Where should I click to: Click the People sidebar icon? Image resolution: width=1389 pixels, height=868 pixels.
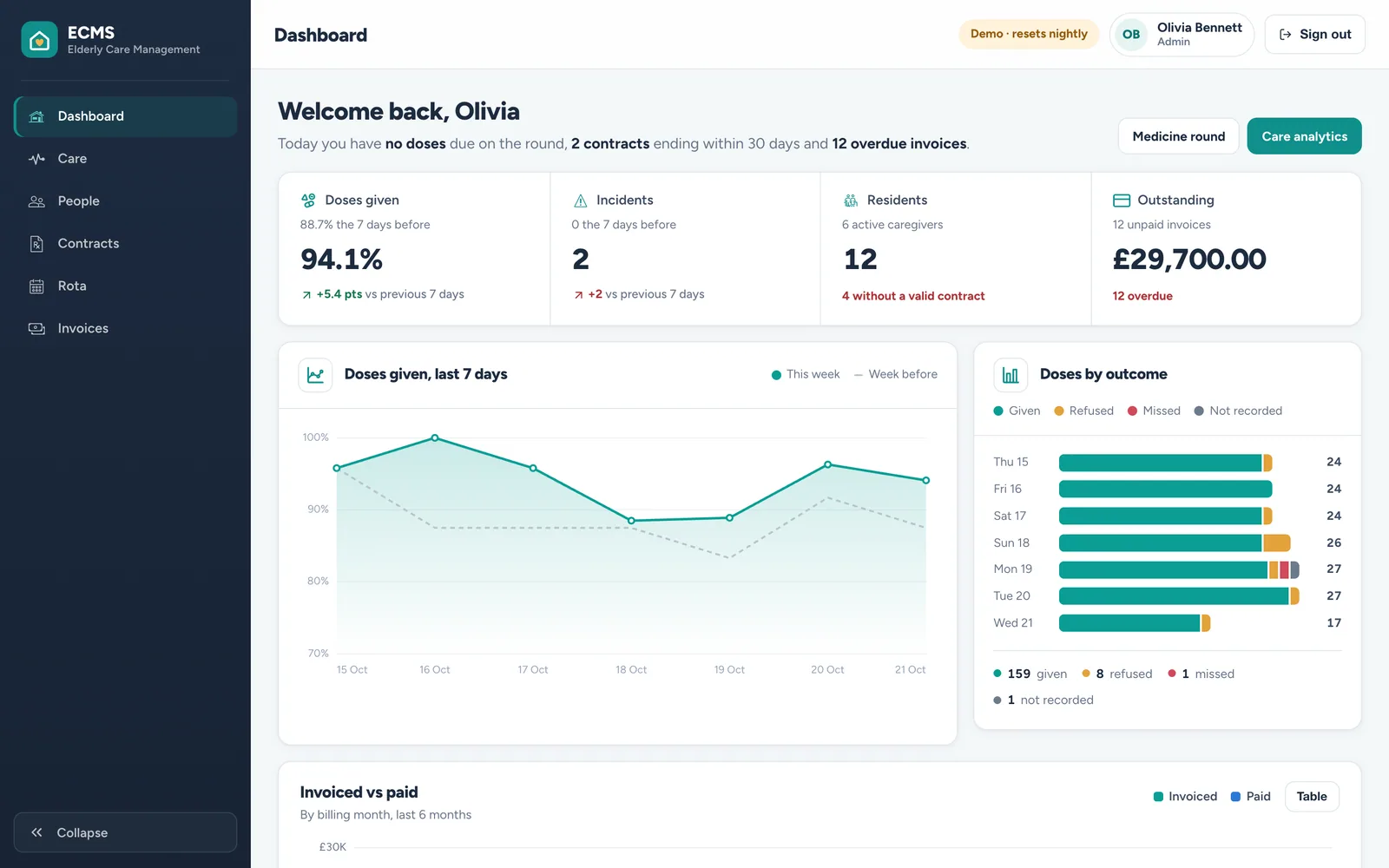pos(36,201)
